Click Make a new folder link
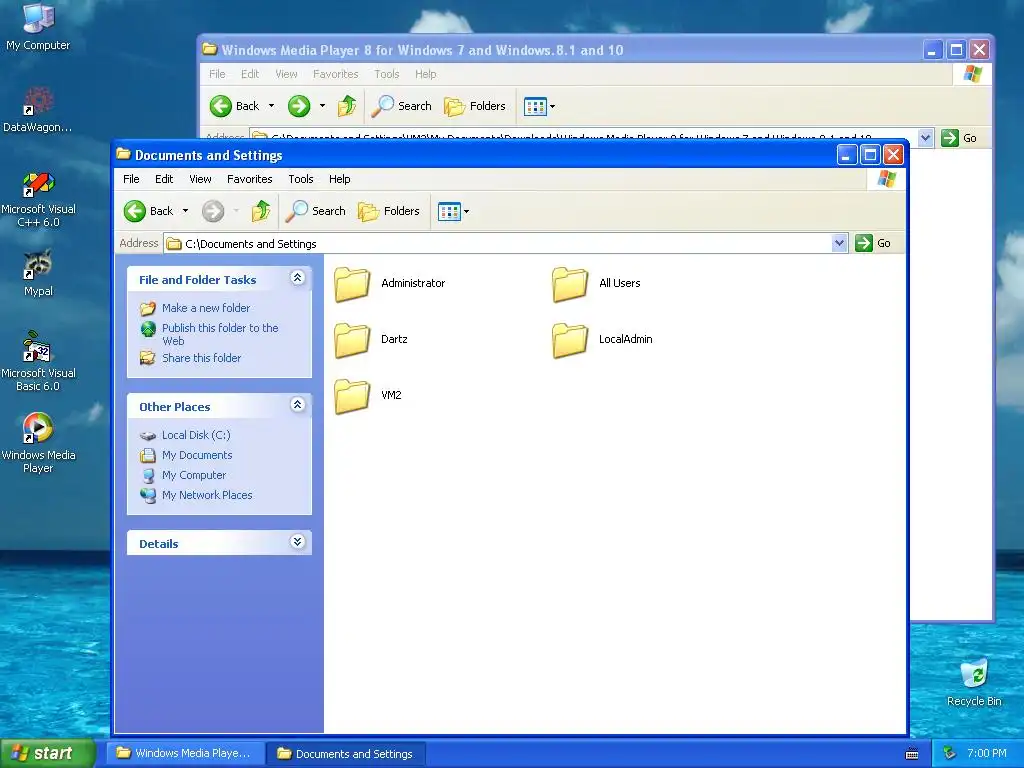This screenshot has height=768, width=1024. (x=206, y=308)
